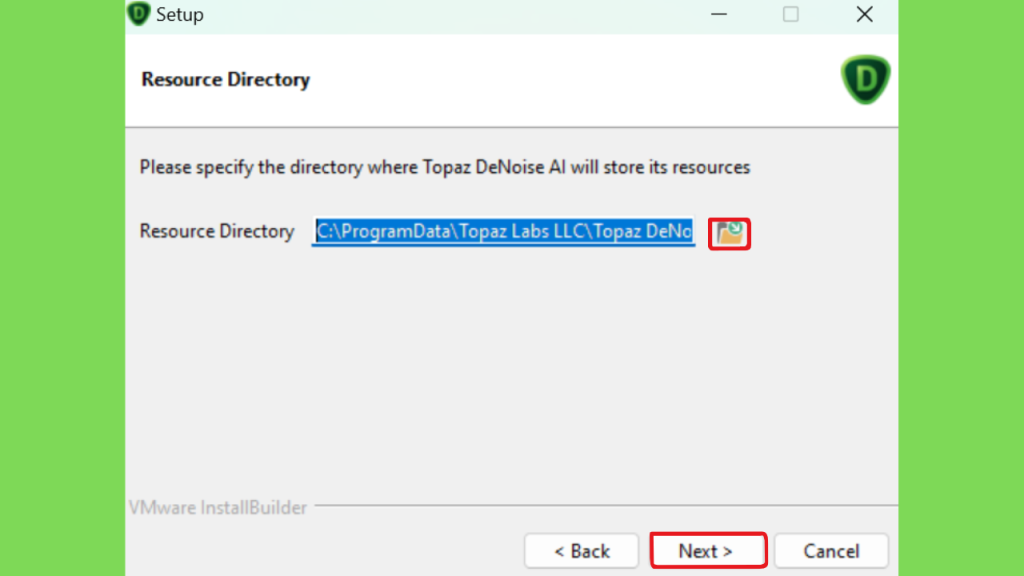Click the Topaz DeNoise shield logo in header
This screenshot has height=576, width=1024.
click(x=865, y=79)
